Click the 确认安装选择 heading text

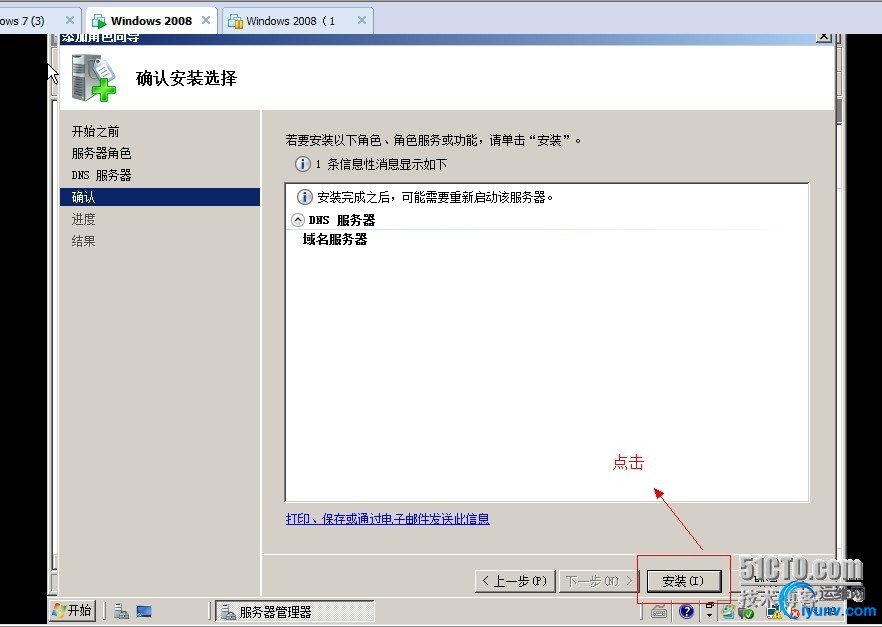tap(186, 78)
